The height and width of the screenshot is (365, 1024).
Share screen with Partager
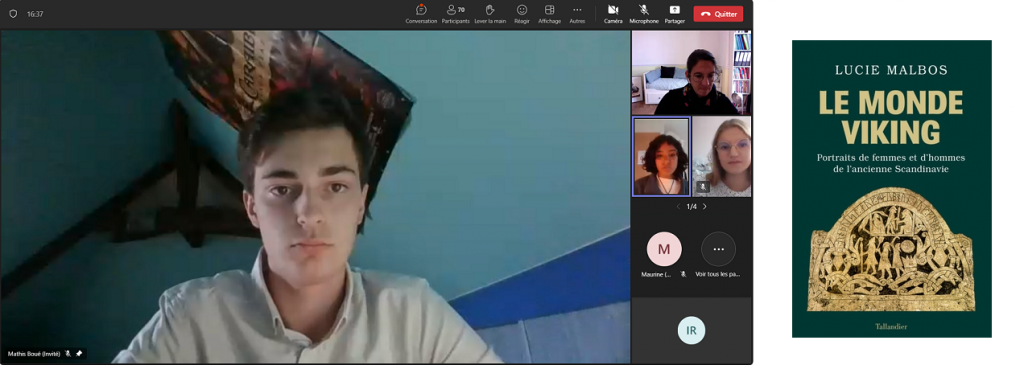coord(675,14)
